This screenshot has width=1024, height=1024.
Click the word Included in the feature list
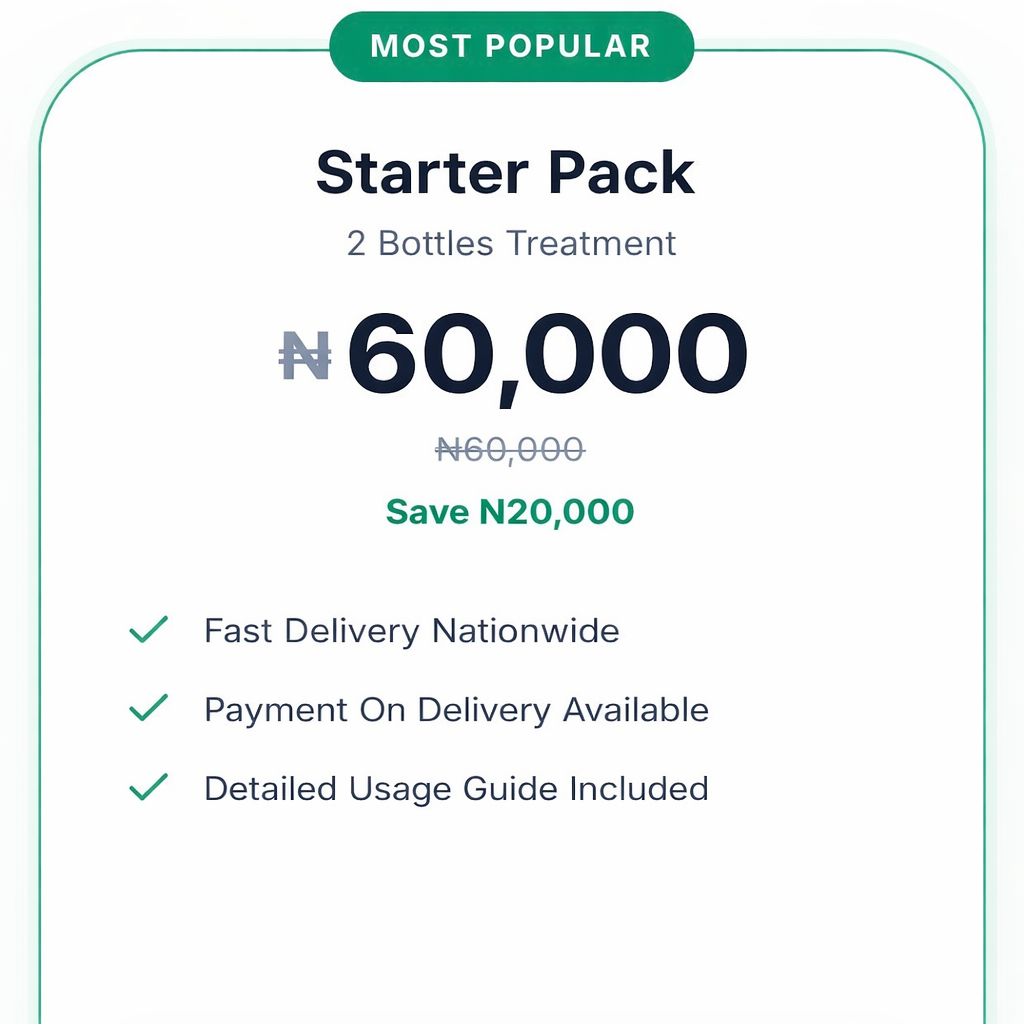639,789
